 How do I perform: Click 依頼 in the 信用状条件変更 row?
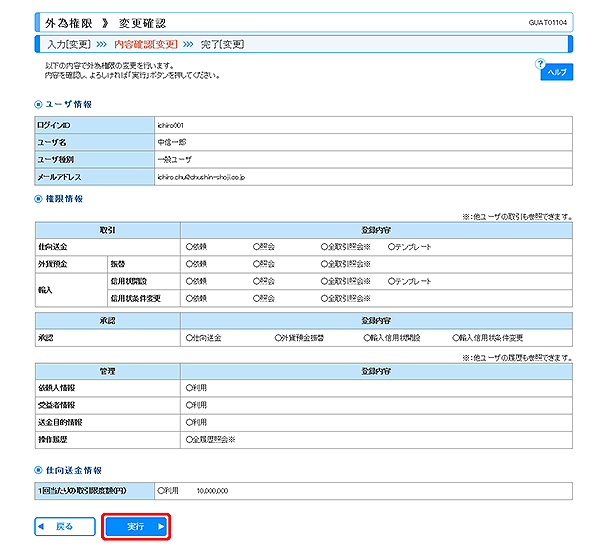pyautogui.click(x=196, y=299)
